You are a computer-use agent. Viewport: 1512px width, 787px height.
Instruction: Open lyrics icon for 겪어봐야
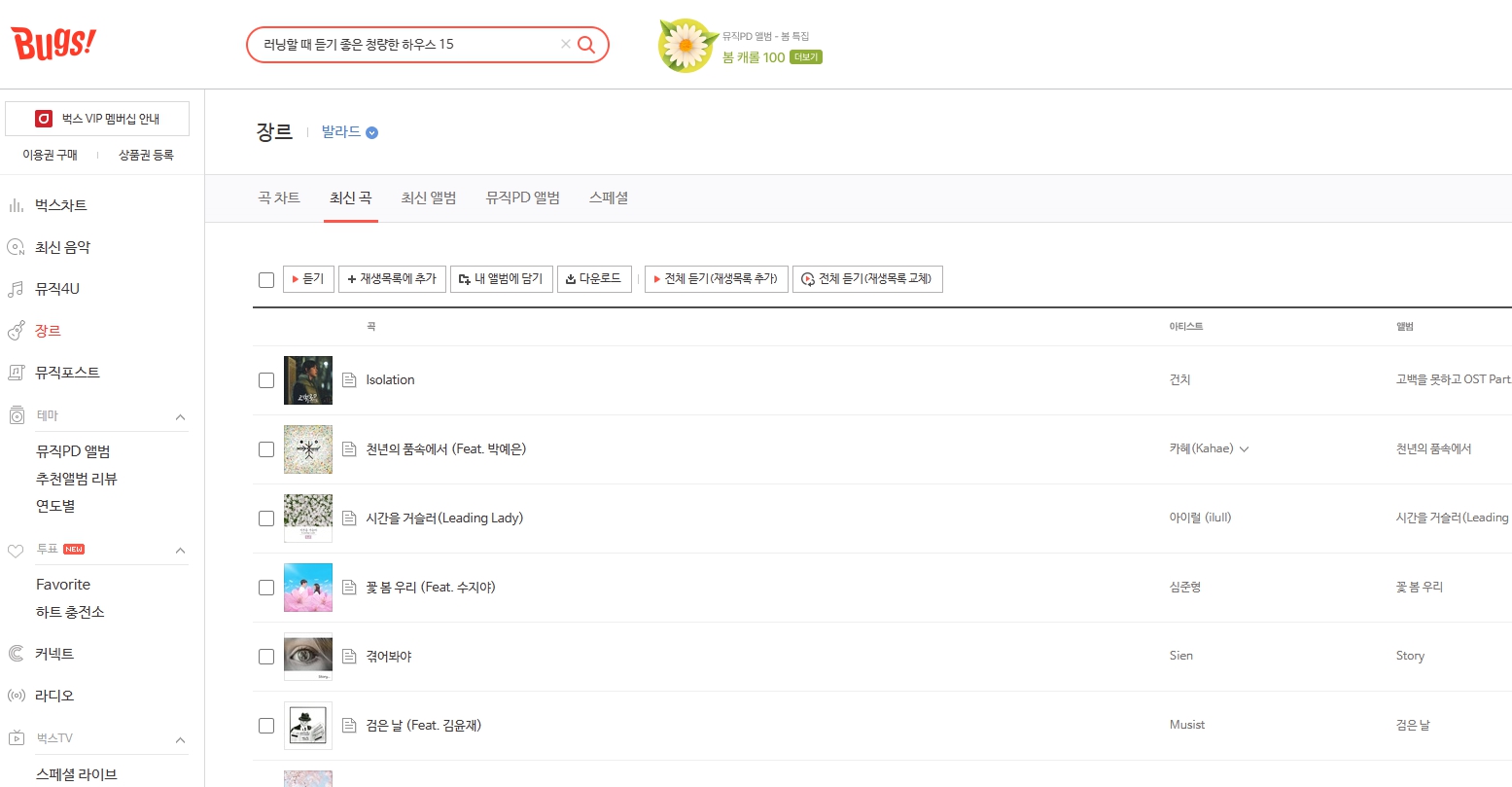point(350,657)
